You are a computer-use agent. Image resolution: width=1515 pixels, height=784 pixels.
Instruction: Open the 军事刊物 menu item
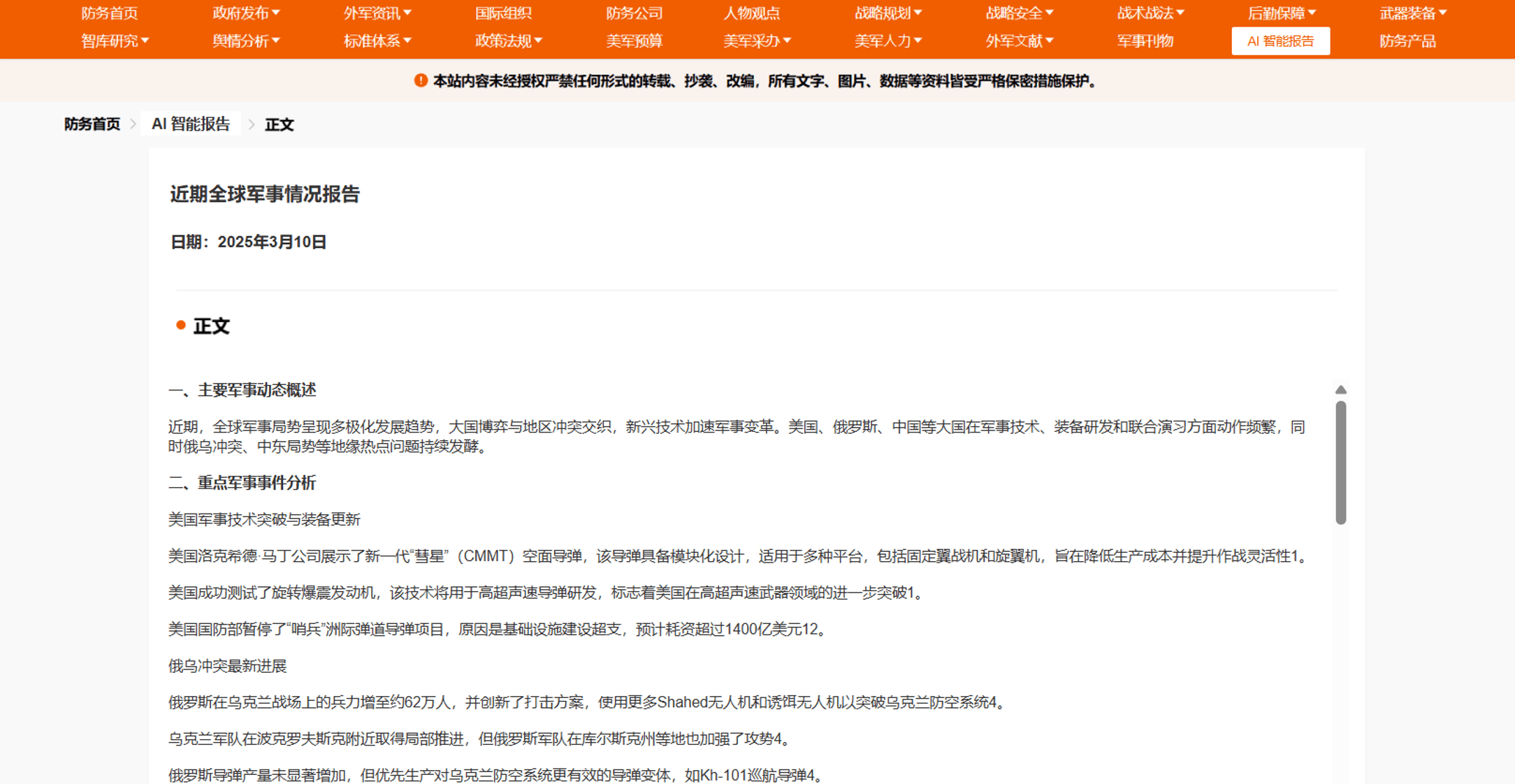point(1145,41)
